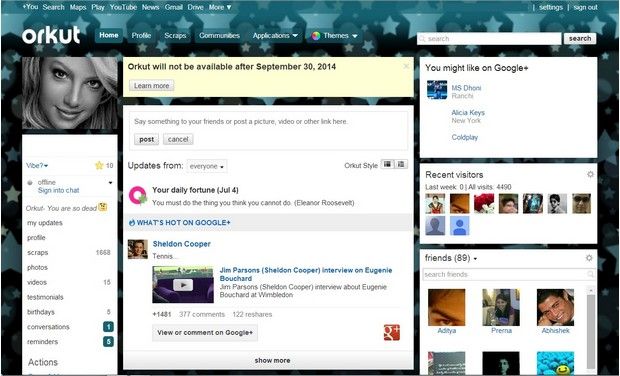Open scraps in the left sidebar

(38, 252)
